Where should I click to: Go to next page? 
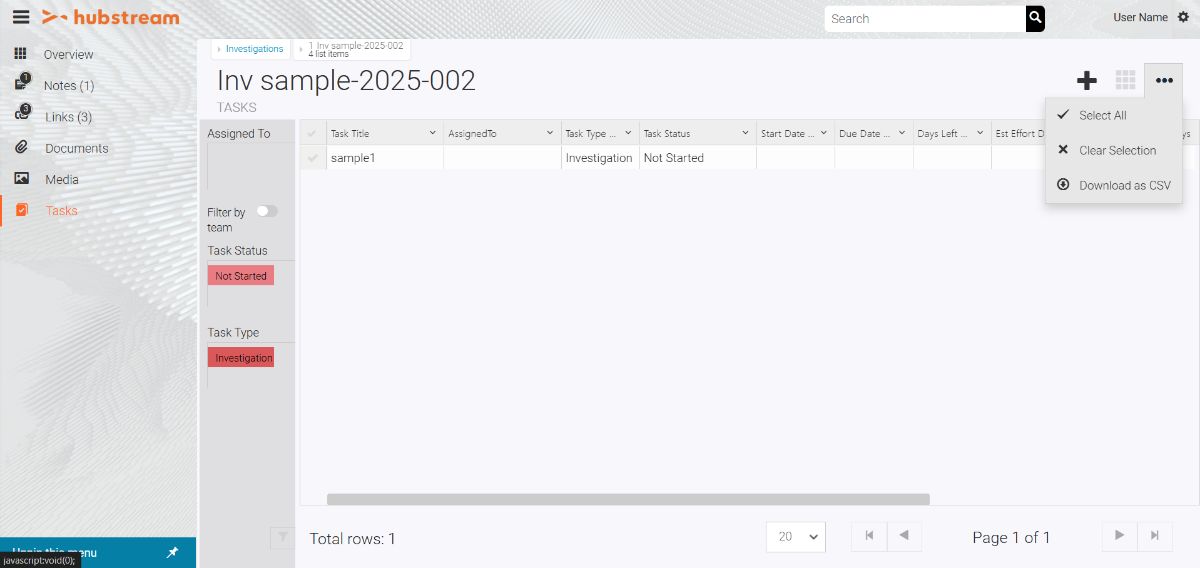[1120, 536]
